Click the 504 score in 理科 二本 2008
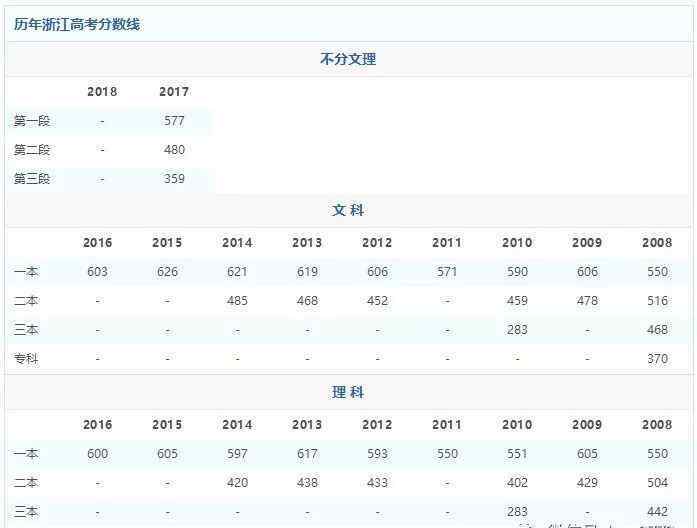Image resolution: width=697 pixels, height=528 pixels. 657,482
